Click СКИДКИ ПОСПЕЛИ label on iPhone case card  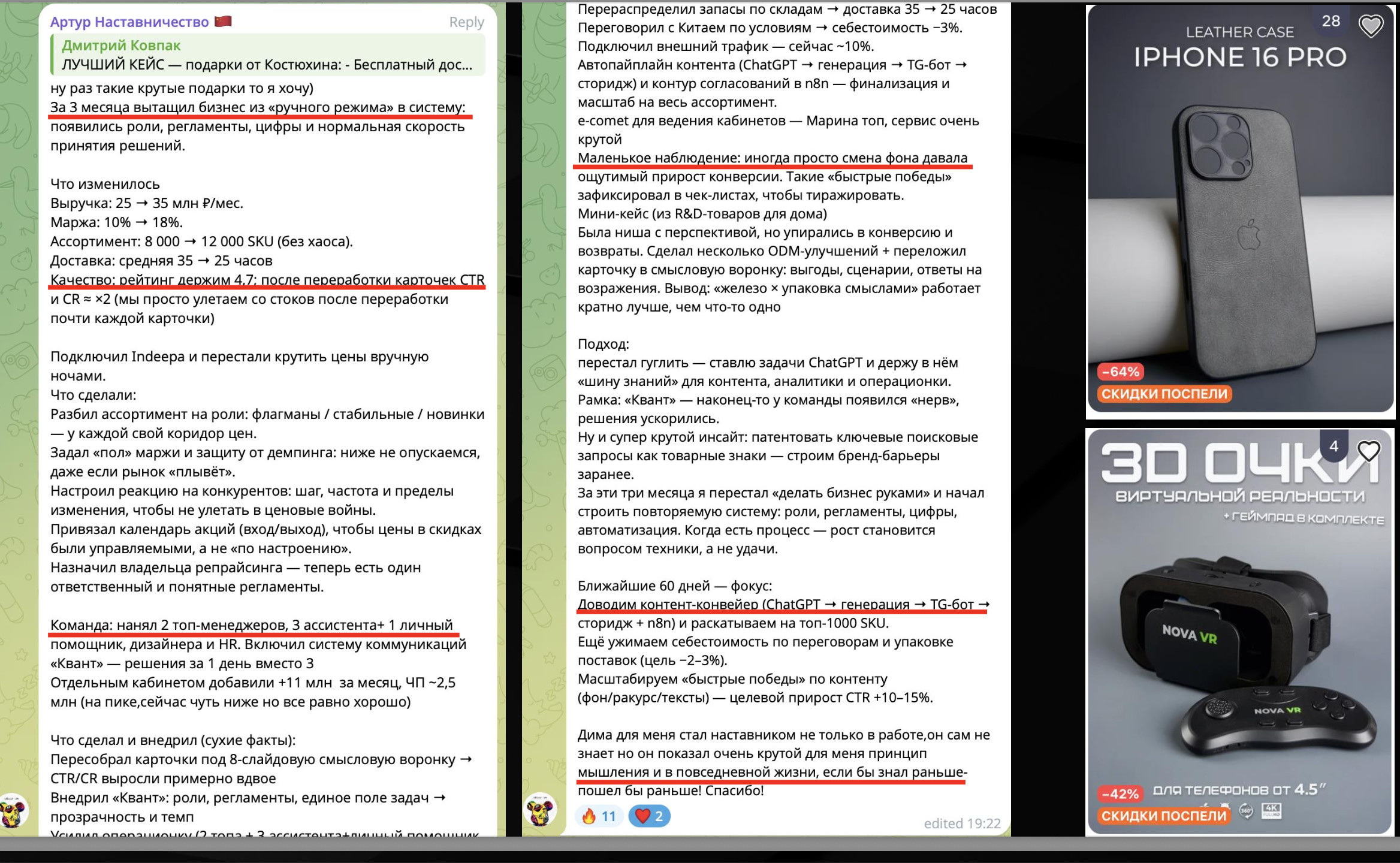(x=1164, y=394)
